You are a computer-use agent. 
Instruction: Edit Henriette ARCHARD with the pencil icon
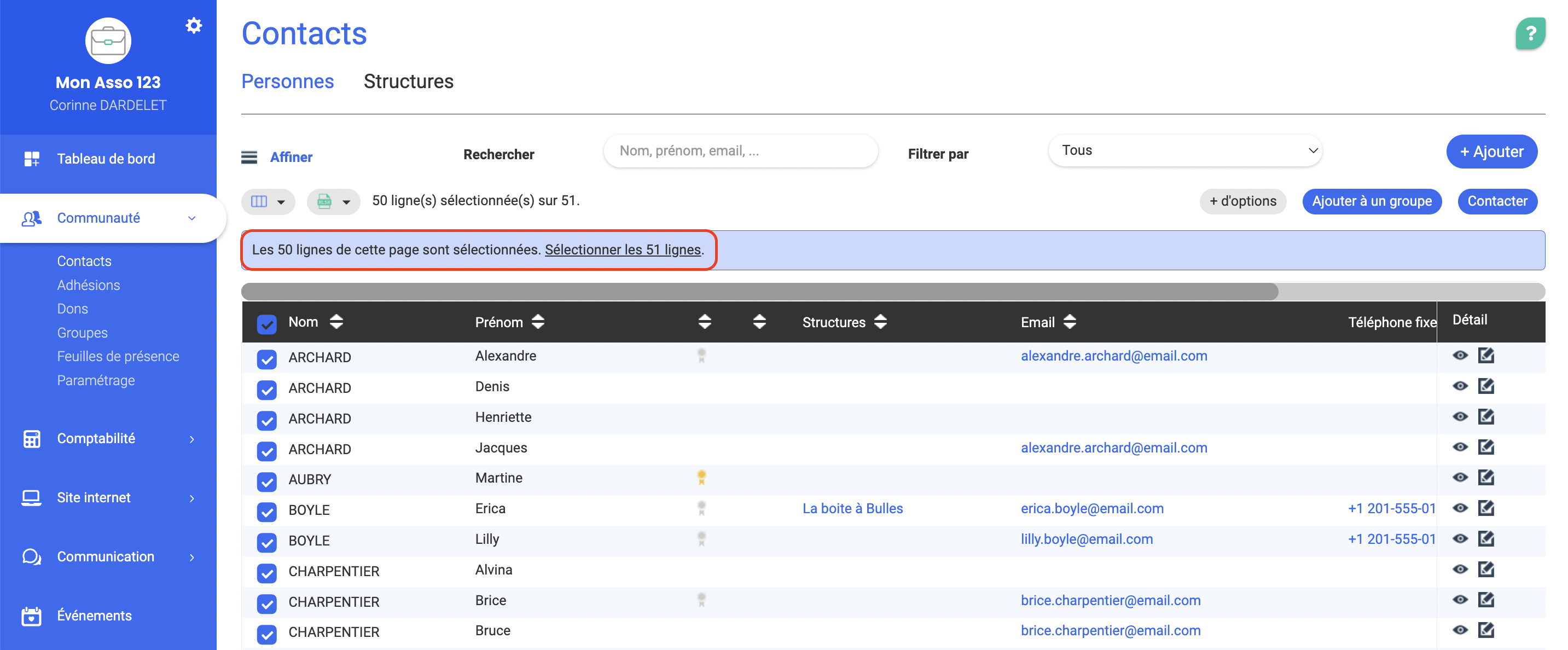pyautogui.click(x=1486, y=416)
